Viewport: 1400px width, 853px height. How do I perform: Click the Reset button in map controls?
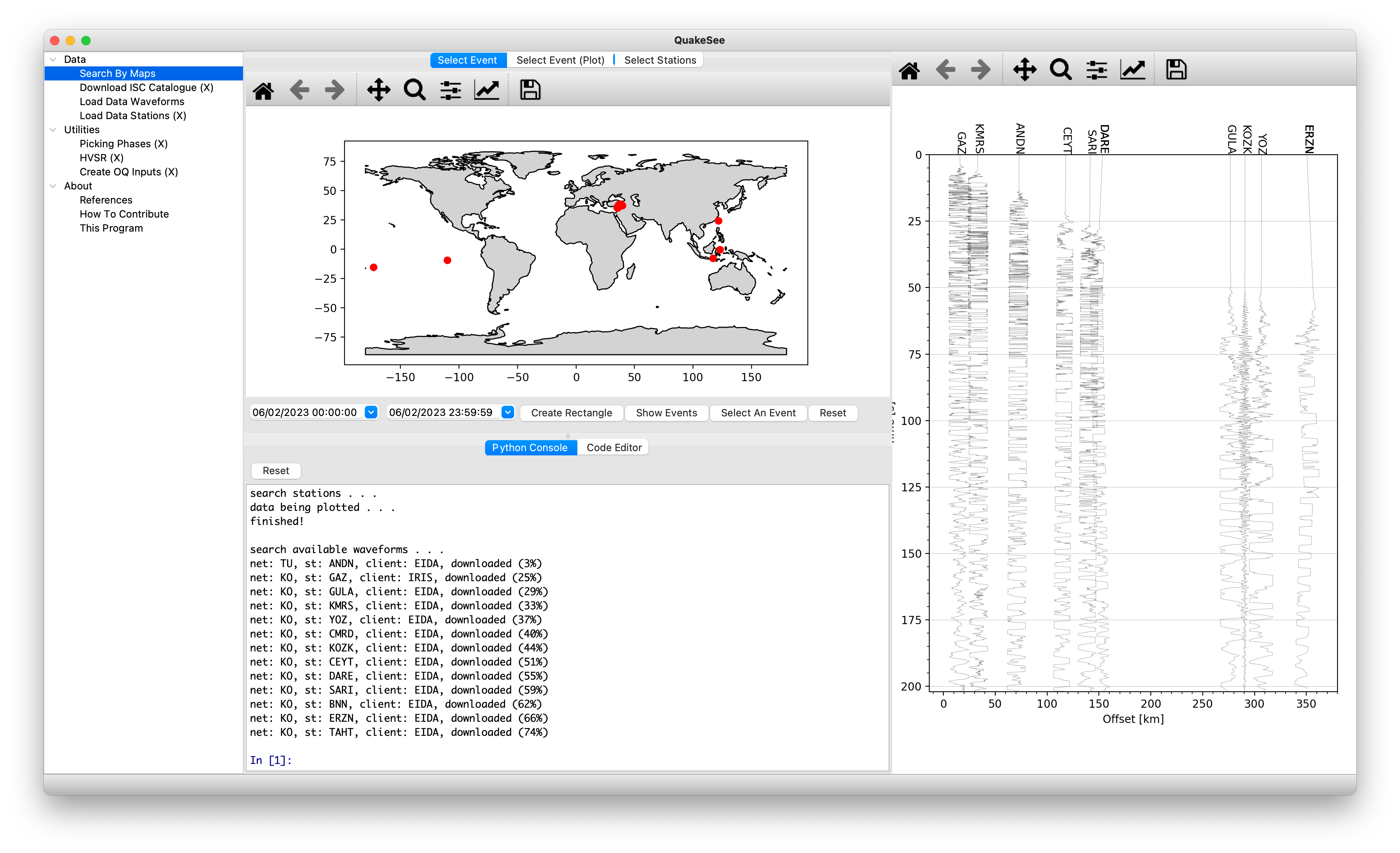(833, 412)
